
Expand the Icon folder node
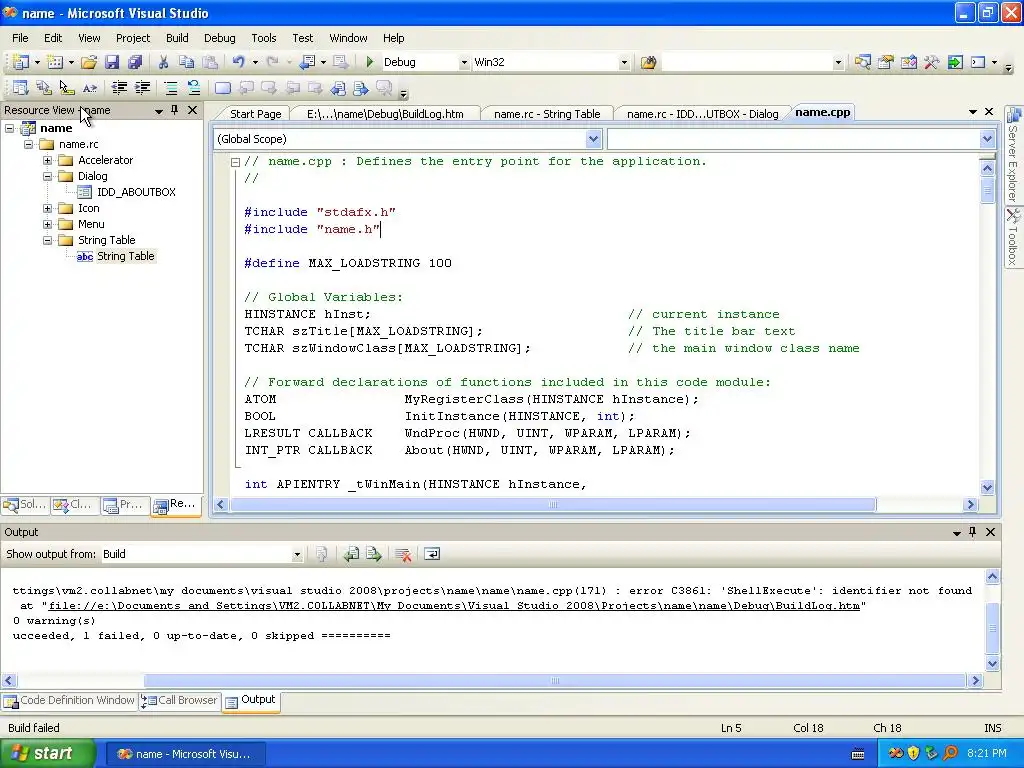pos(47,208)
